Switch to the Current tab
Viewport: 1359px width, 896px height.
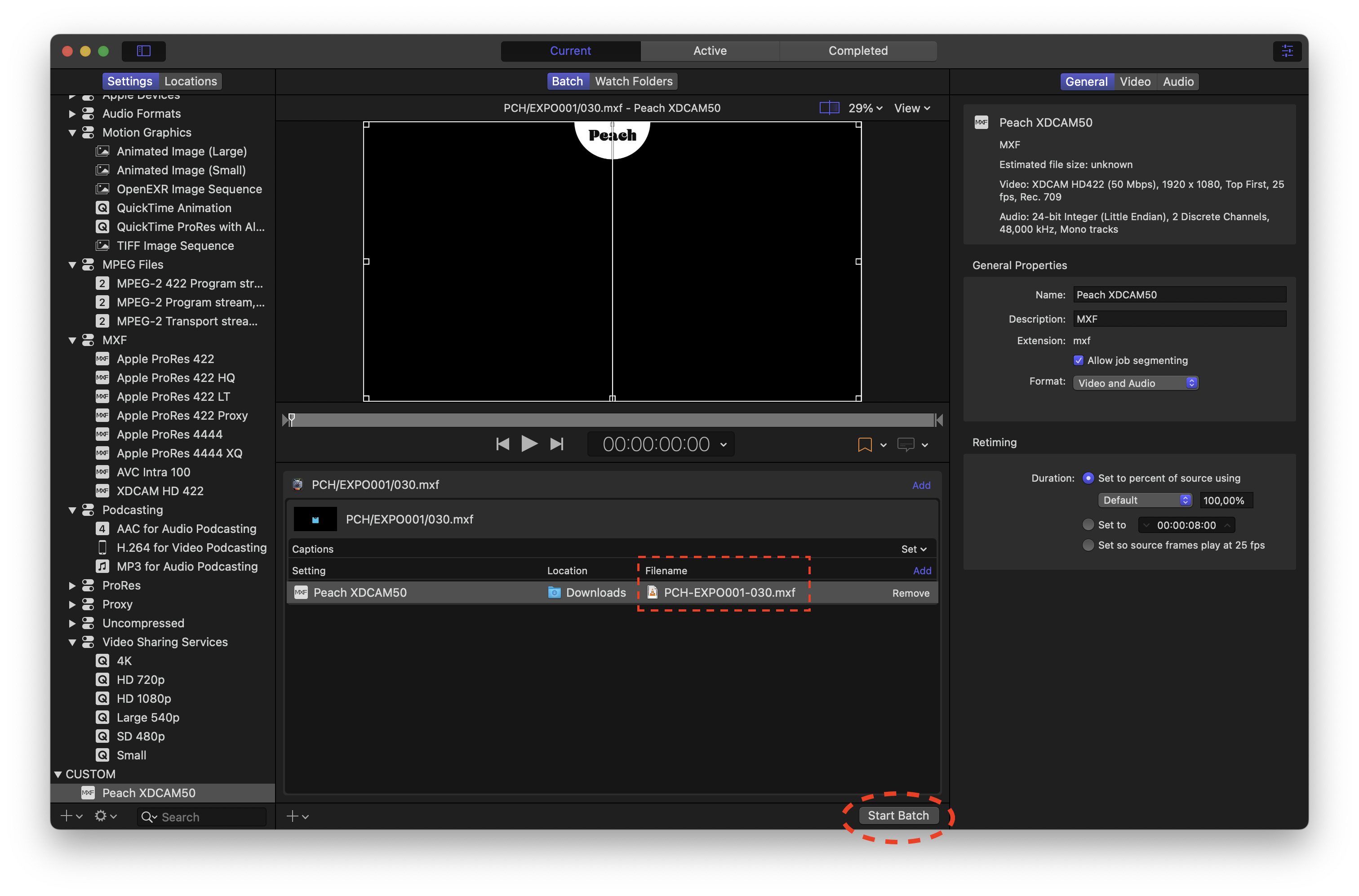(570, 51)
